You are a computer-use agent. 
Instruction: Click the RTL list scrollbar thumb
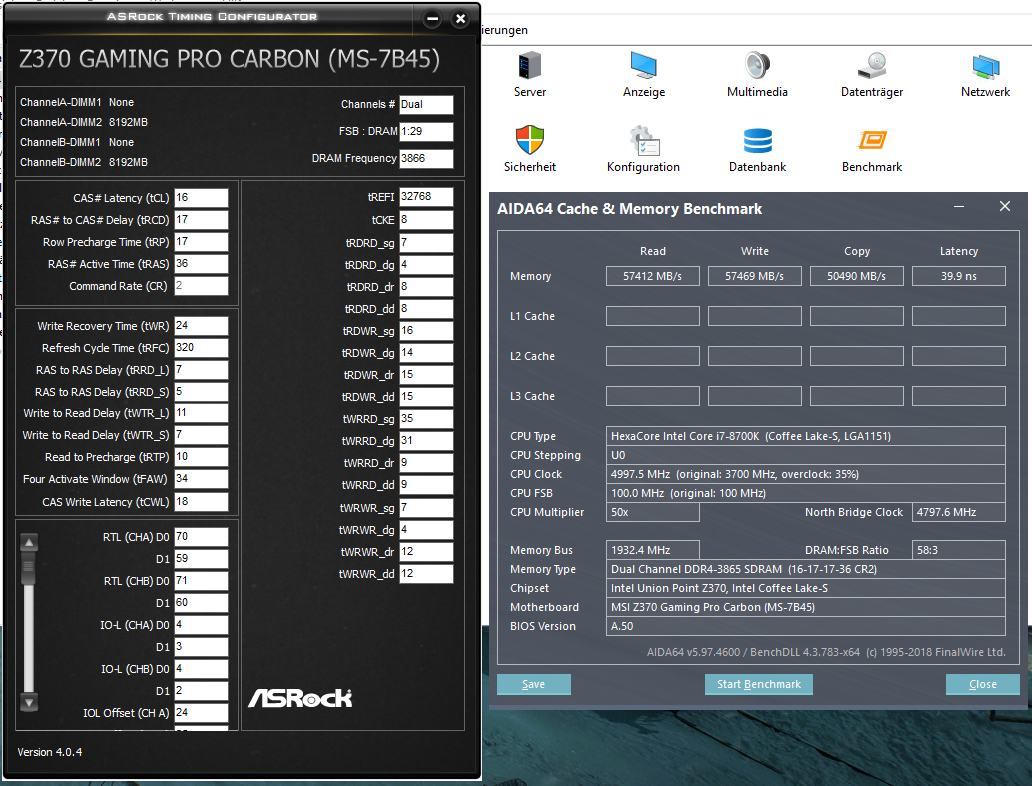(29, 568)
